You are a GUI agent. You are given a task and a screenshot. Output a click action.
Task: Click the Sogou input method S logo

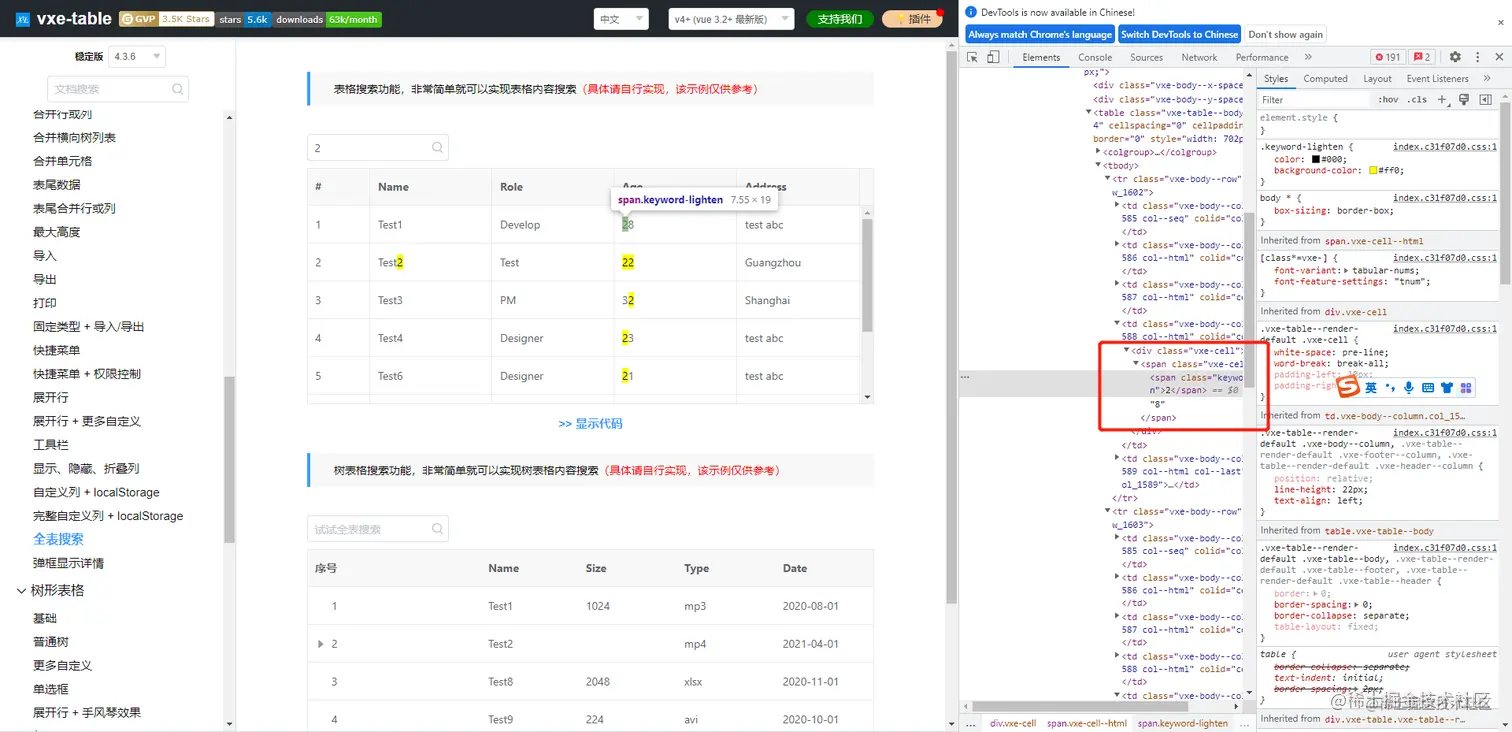(1348, 387)
